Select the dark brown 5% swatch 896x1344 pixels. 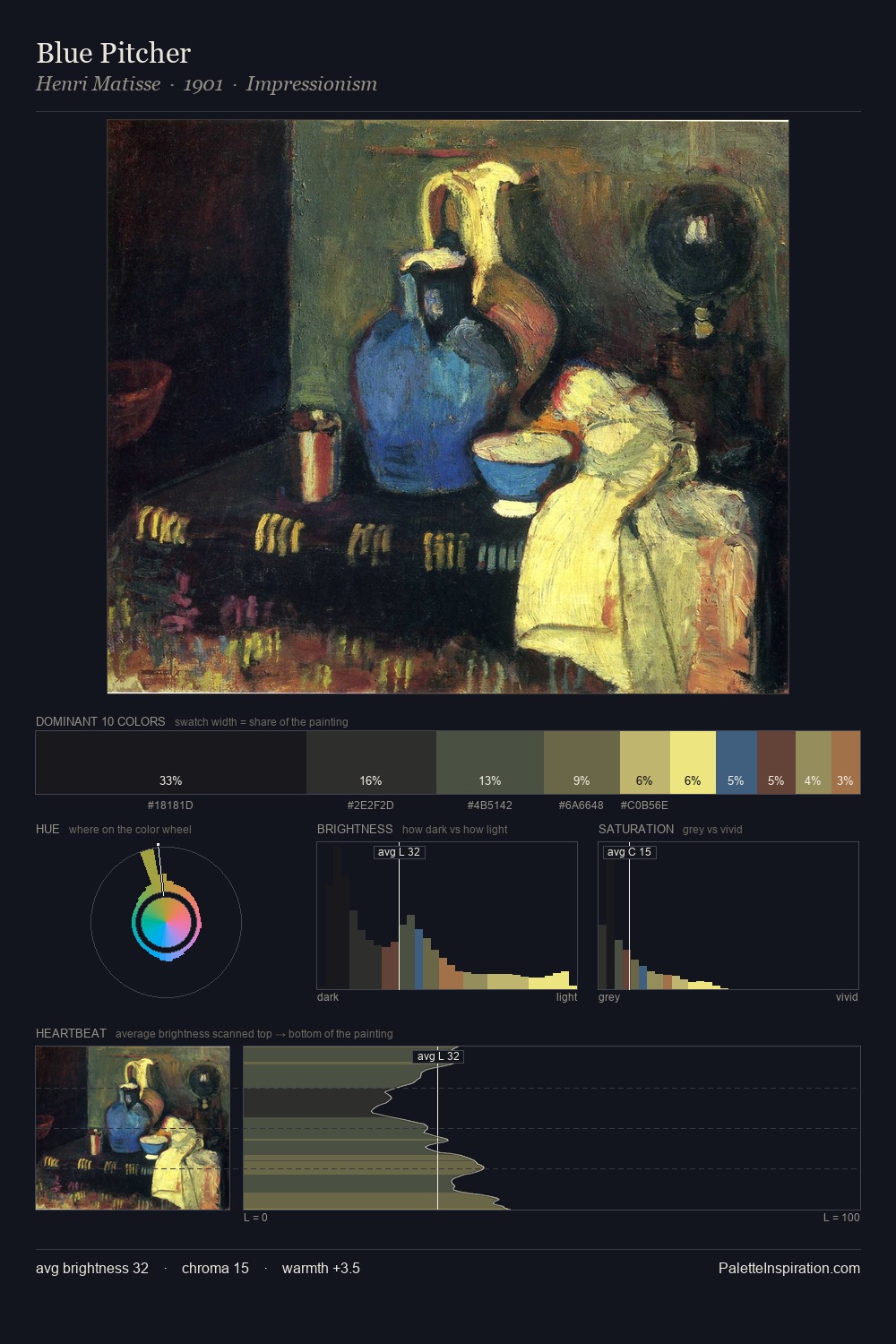coord(776,762)
